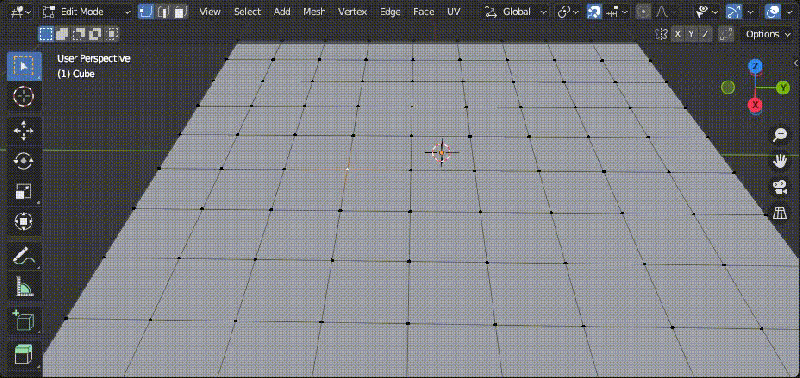Set selection mode to new selection
The height and width of the screenshot is (378, 800).
tap(46, 34)
